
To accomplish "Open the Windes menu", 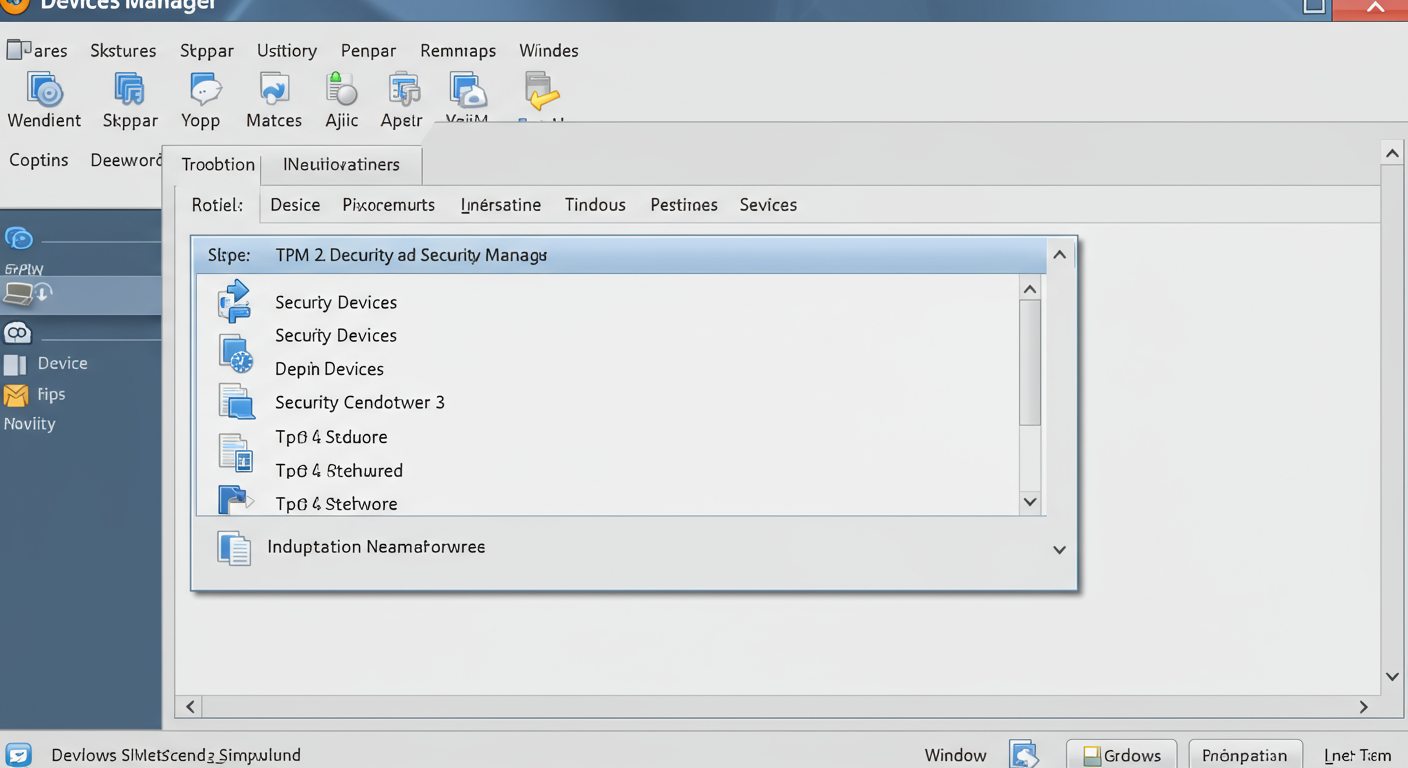I will [549, 50].
